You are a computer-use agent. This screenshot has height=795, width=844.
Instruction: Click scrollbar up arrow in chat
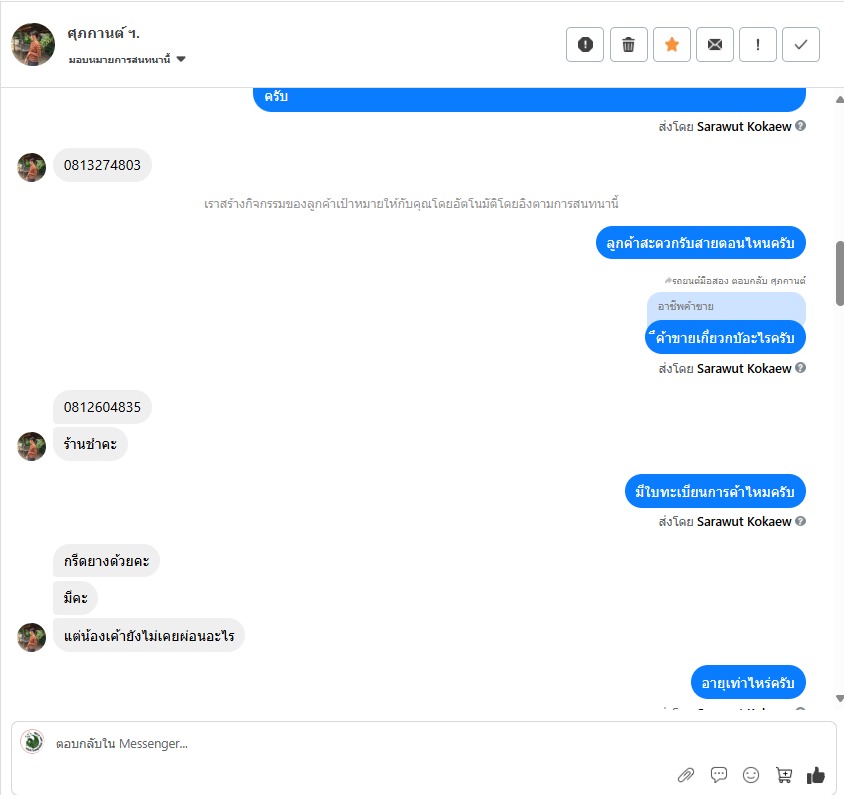[x=839, y=99]
